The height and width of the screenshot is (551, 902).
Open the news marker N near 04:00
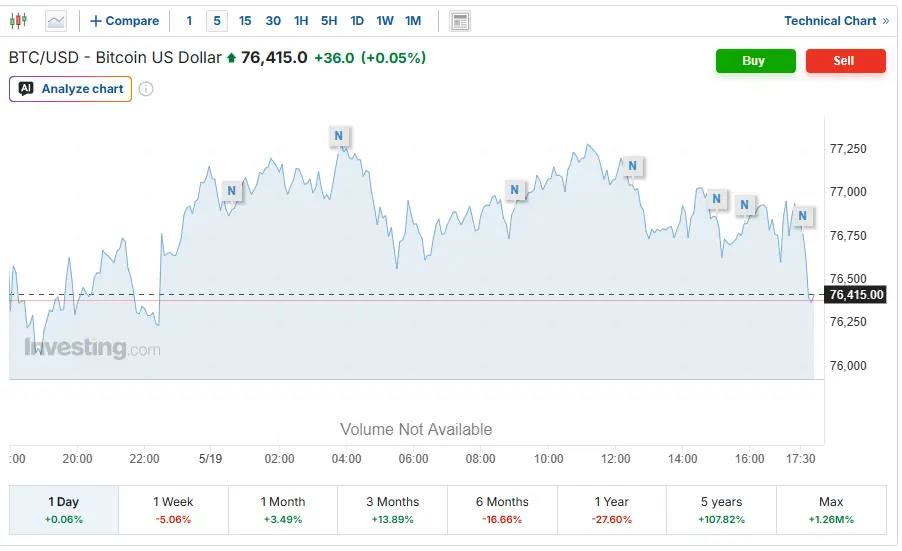(x=338, y=136)
